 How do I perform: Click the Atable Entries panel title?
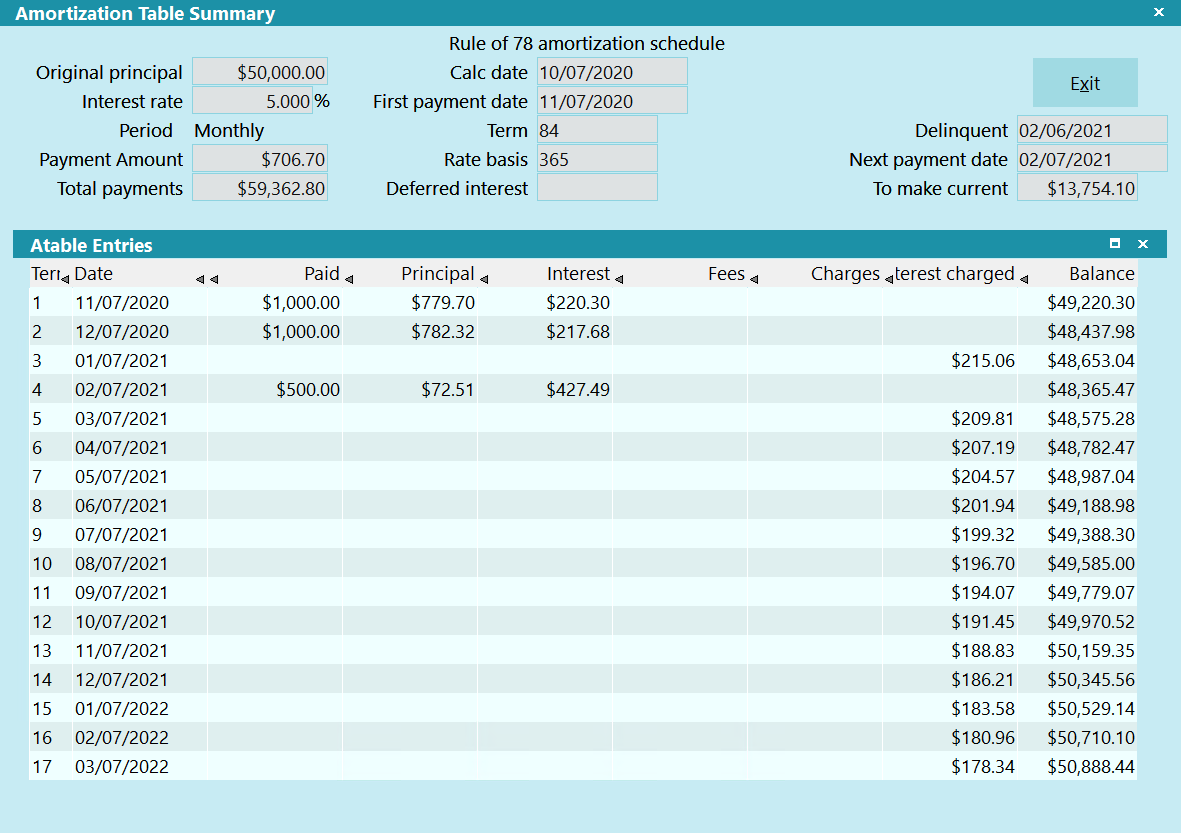pyautogui.click(x=91, y=245)
